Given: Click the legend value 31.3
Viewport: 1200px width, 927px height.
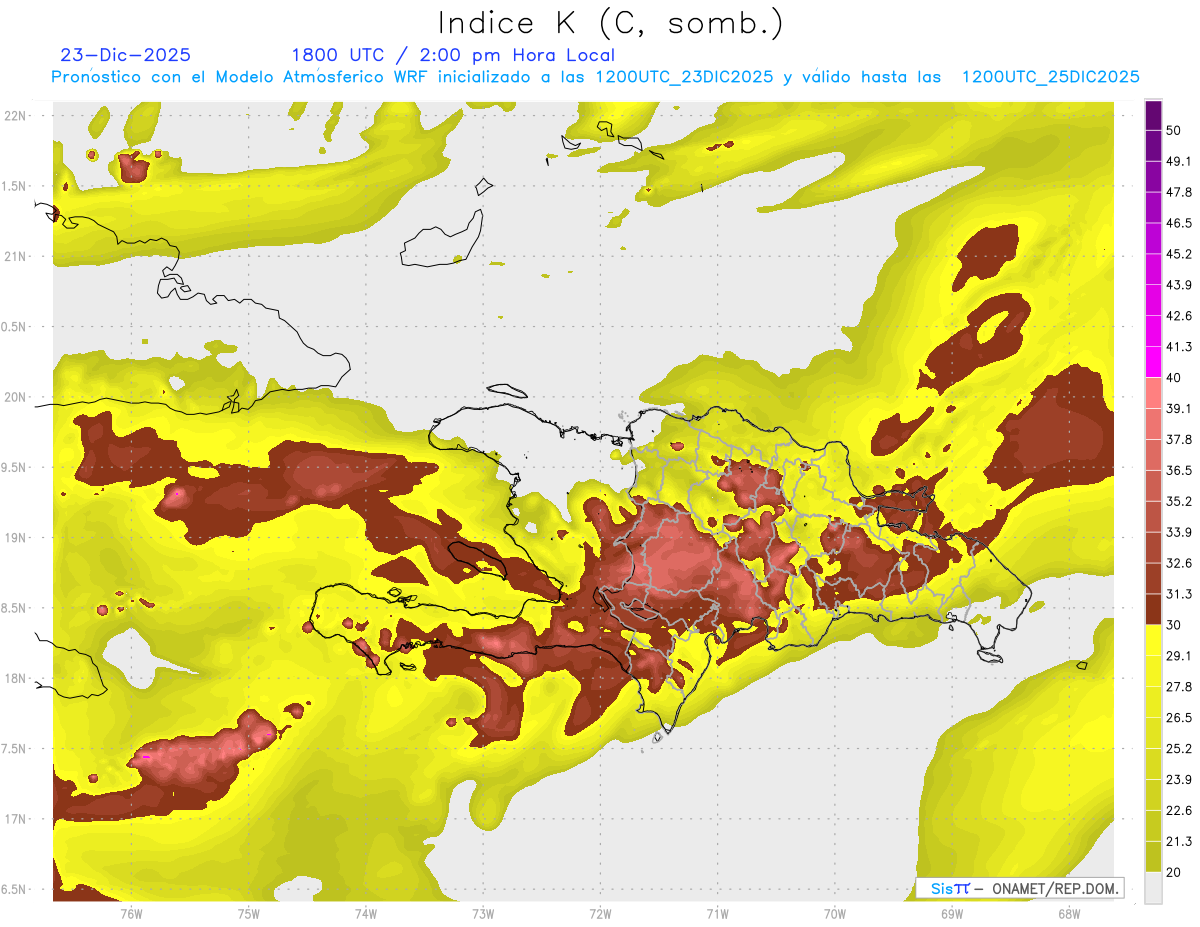Looking at the screenshot, I should 1179,594.
